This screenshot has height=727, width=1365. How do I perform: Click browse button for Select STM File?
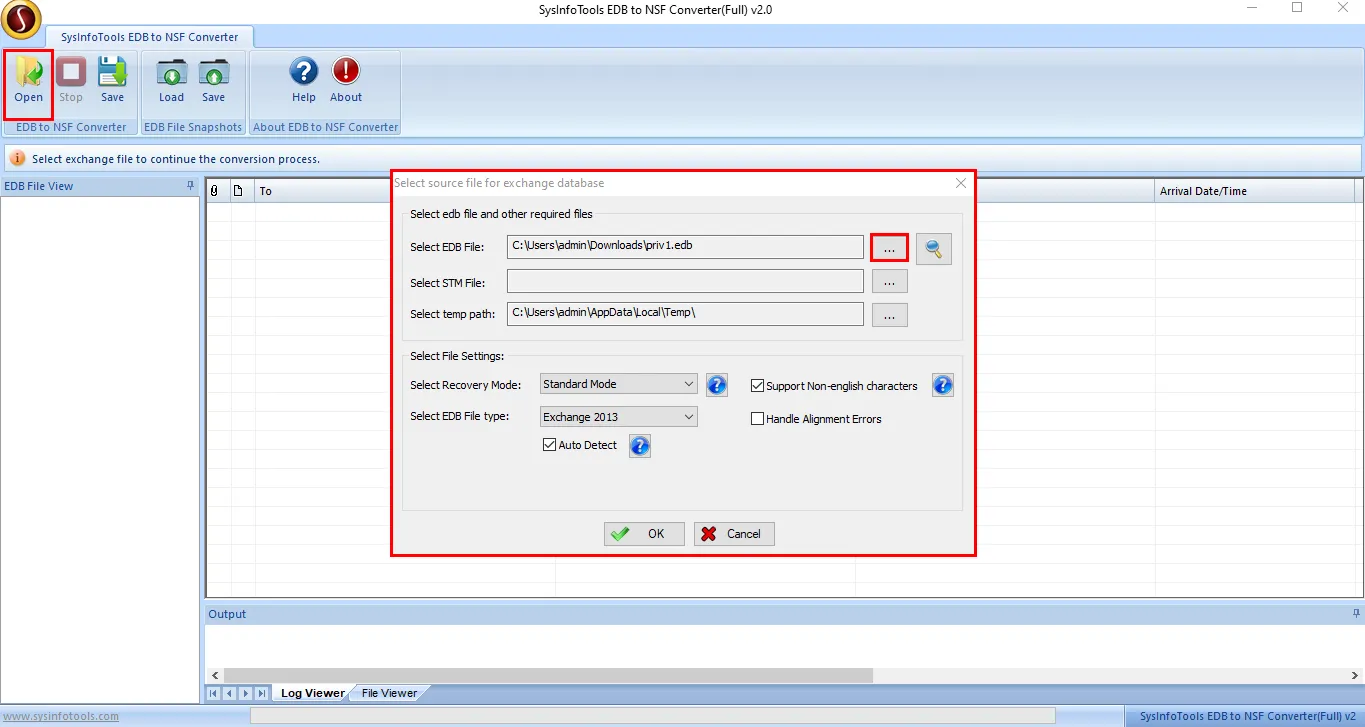point(890,282)
